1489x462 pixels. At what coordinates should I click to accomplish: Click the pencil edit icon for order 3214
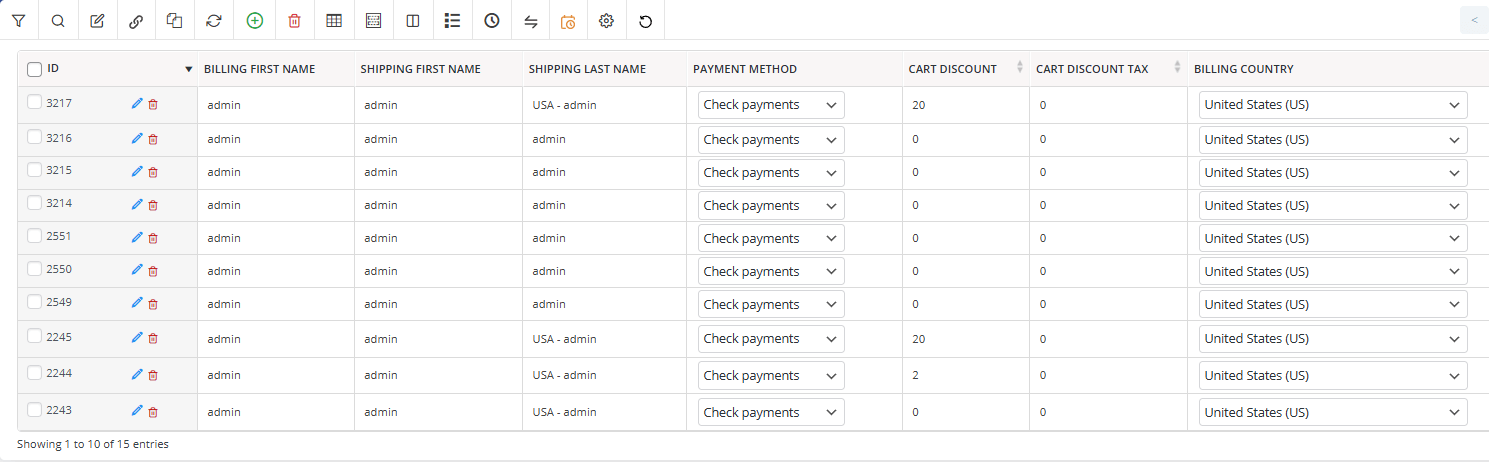137,204
